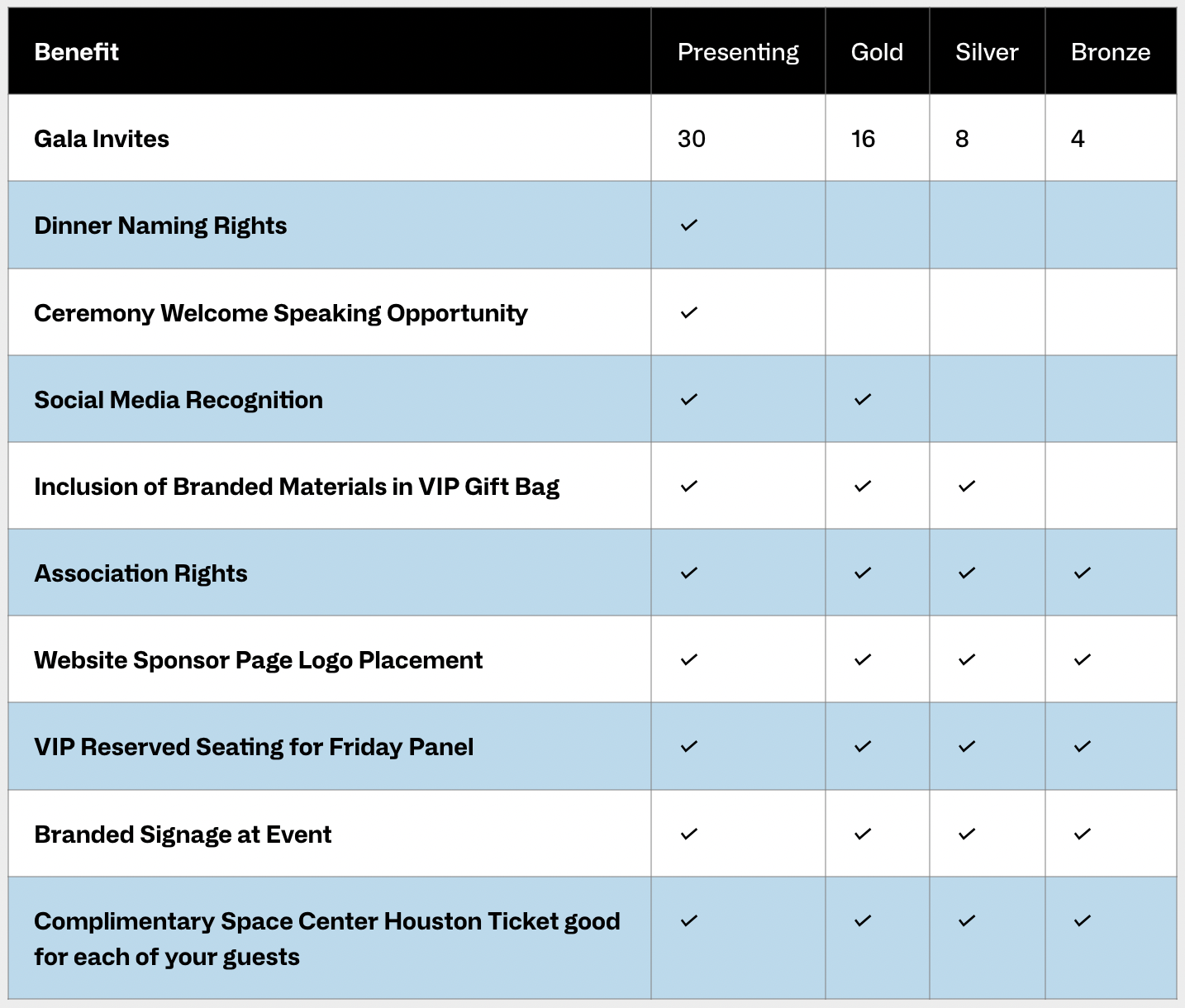
Task: Click the Dinner Naming Rights row label
Action: coord(160,226)
